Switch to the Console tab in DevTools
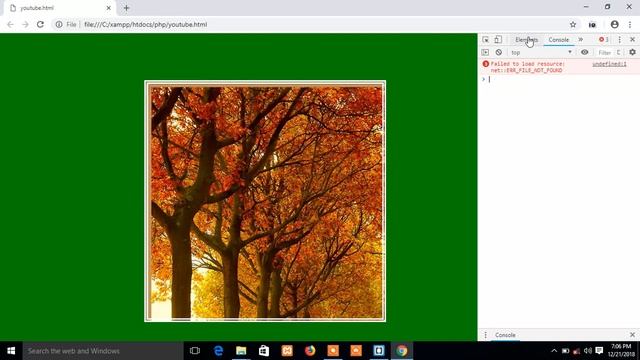This screenshot has width=640, height=360. coord(558,40)
